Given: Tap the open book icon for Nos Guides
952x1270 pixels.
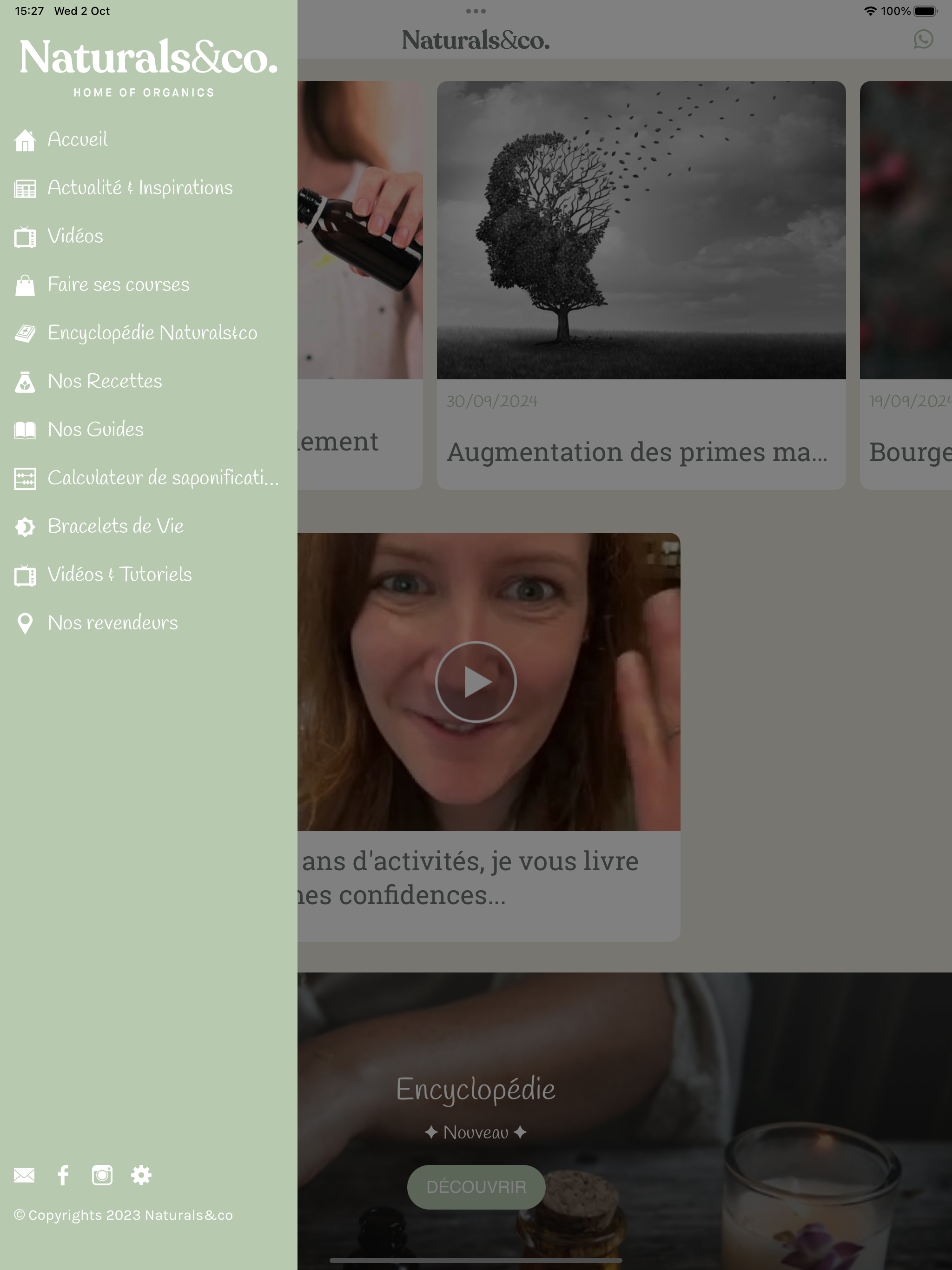Looking at the screenshot, I should tap(25, 430).
